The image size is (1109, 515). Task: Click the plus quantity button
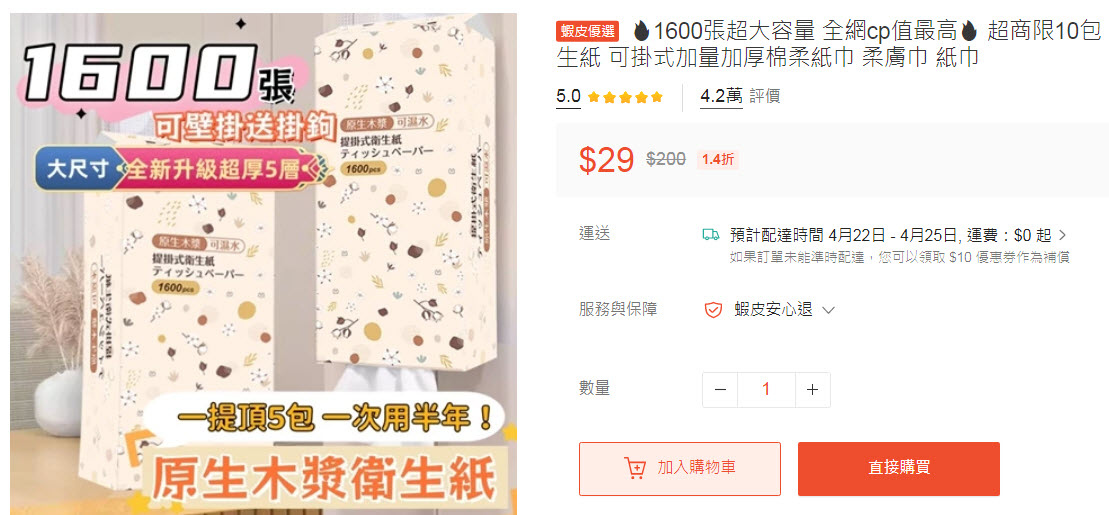coord(813,390)
